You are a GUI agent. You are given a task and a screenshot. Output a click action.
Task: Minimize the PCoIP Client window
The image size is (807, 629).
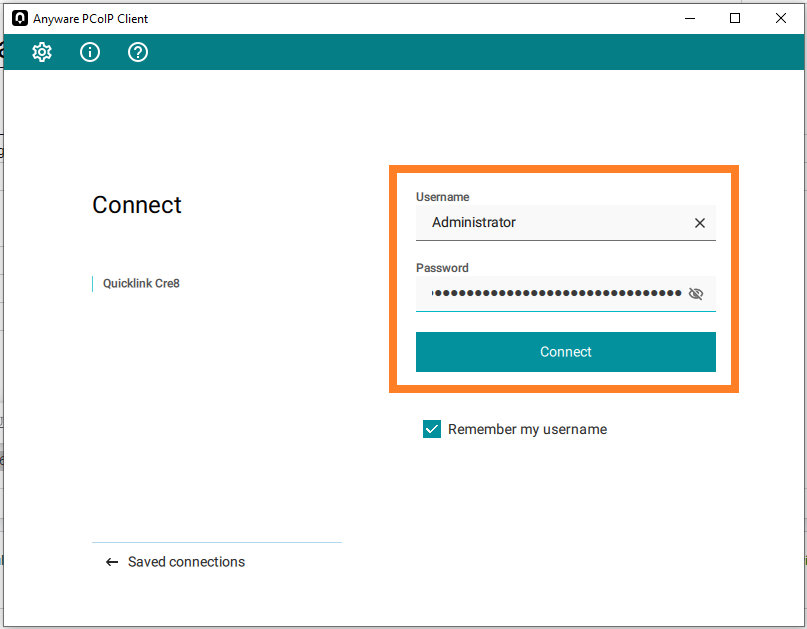point(690,19)
